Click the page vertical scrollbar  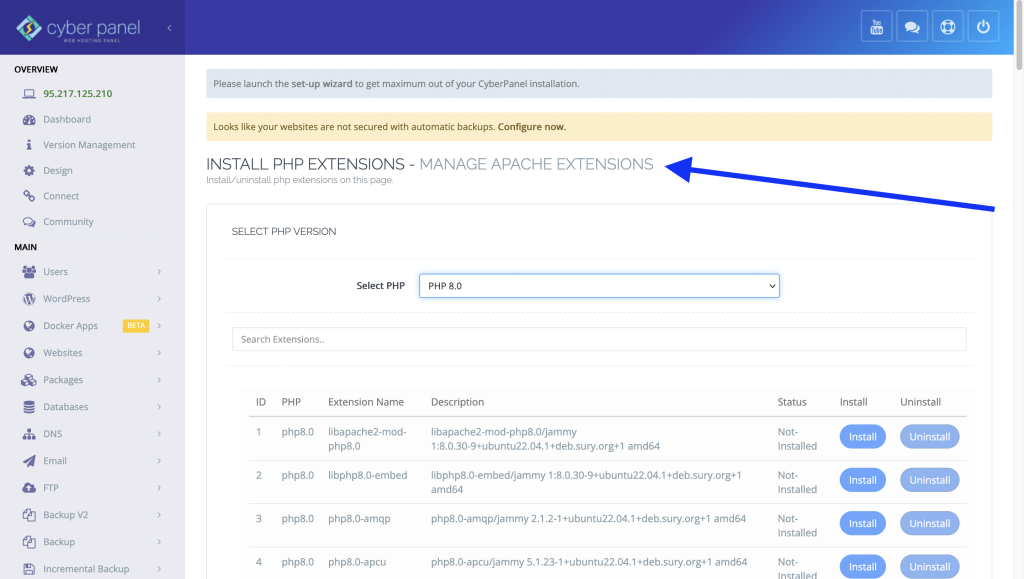[1019, 36]
